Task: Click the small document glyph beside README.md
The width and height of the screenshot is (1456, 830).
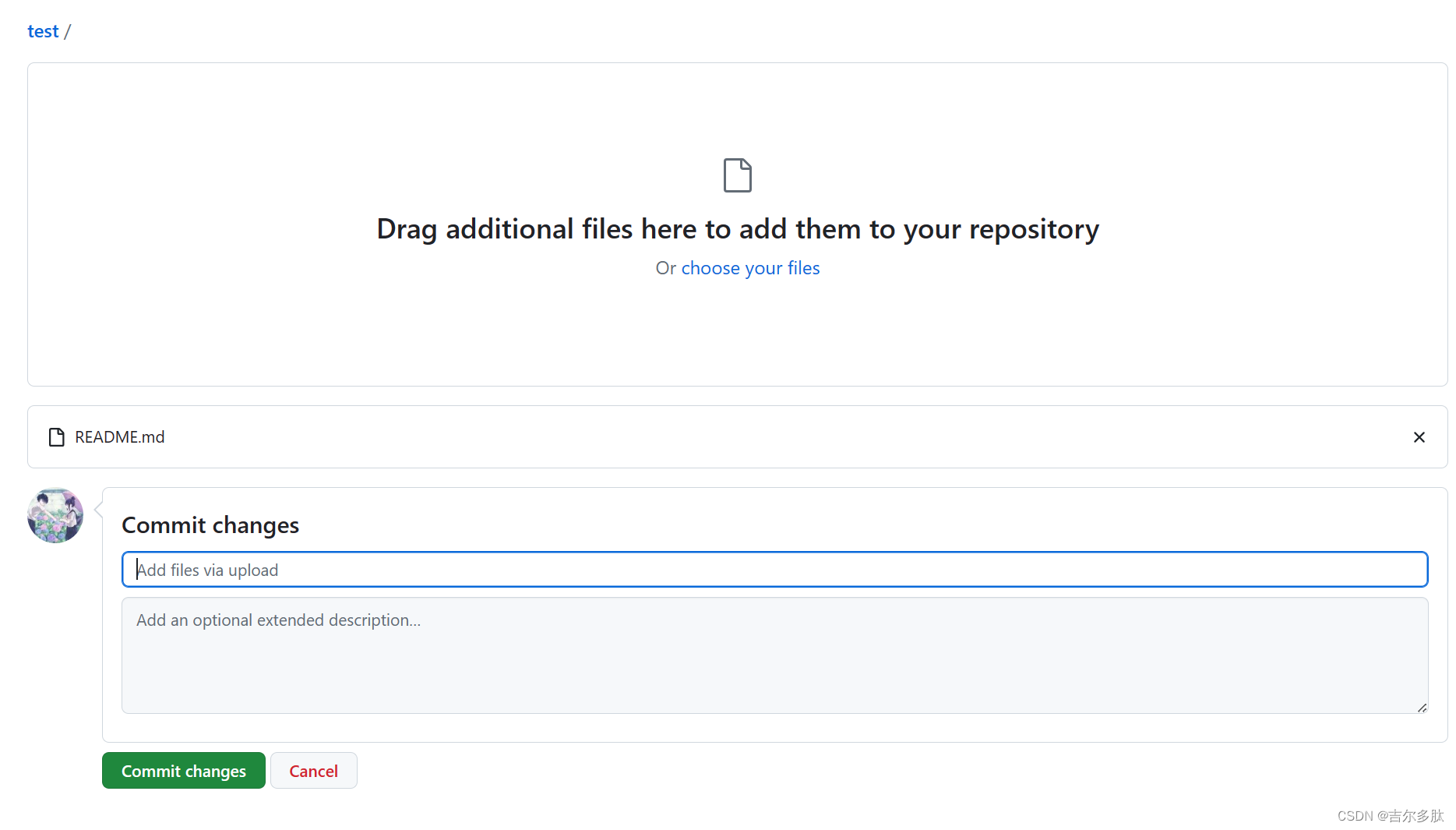Action: tap(55, 436)
